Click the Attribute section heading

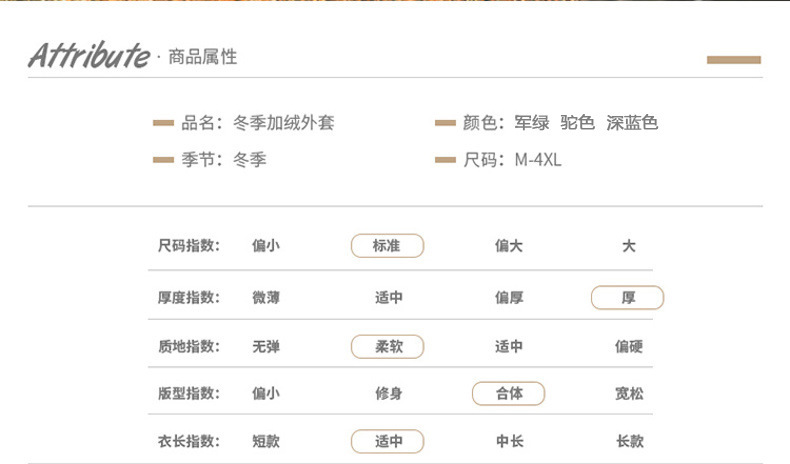[89, 56]
